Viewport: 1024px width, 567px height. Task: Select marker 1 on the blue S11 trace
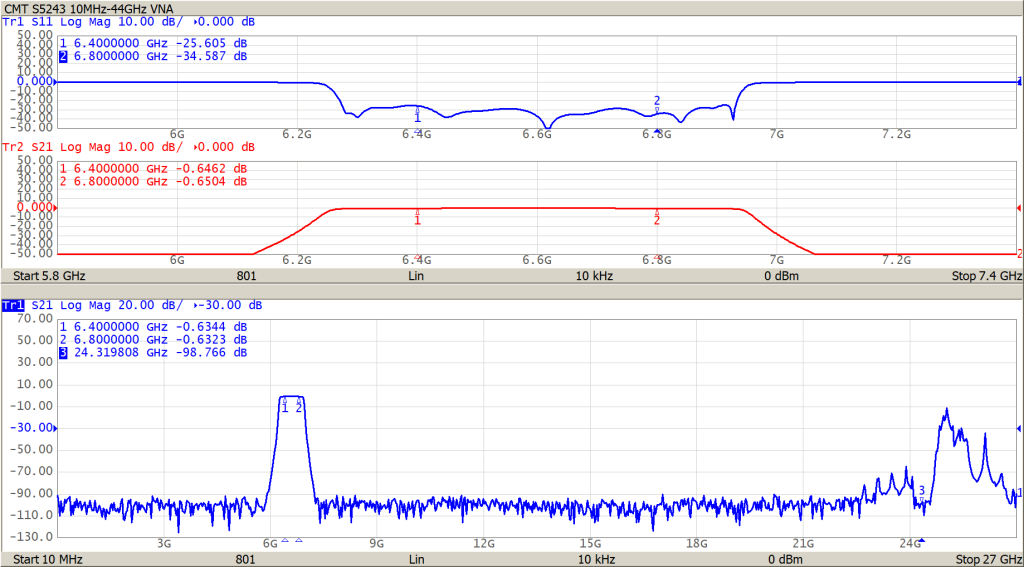[417, 118]
